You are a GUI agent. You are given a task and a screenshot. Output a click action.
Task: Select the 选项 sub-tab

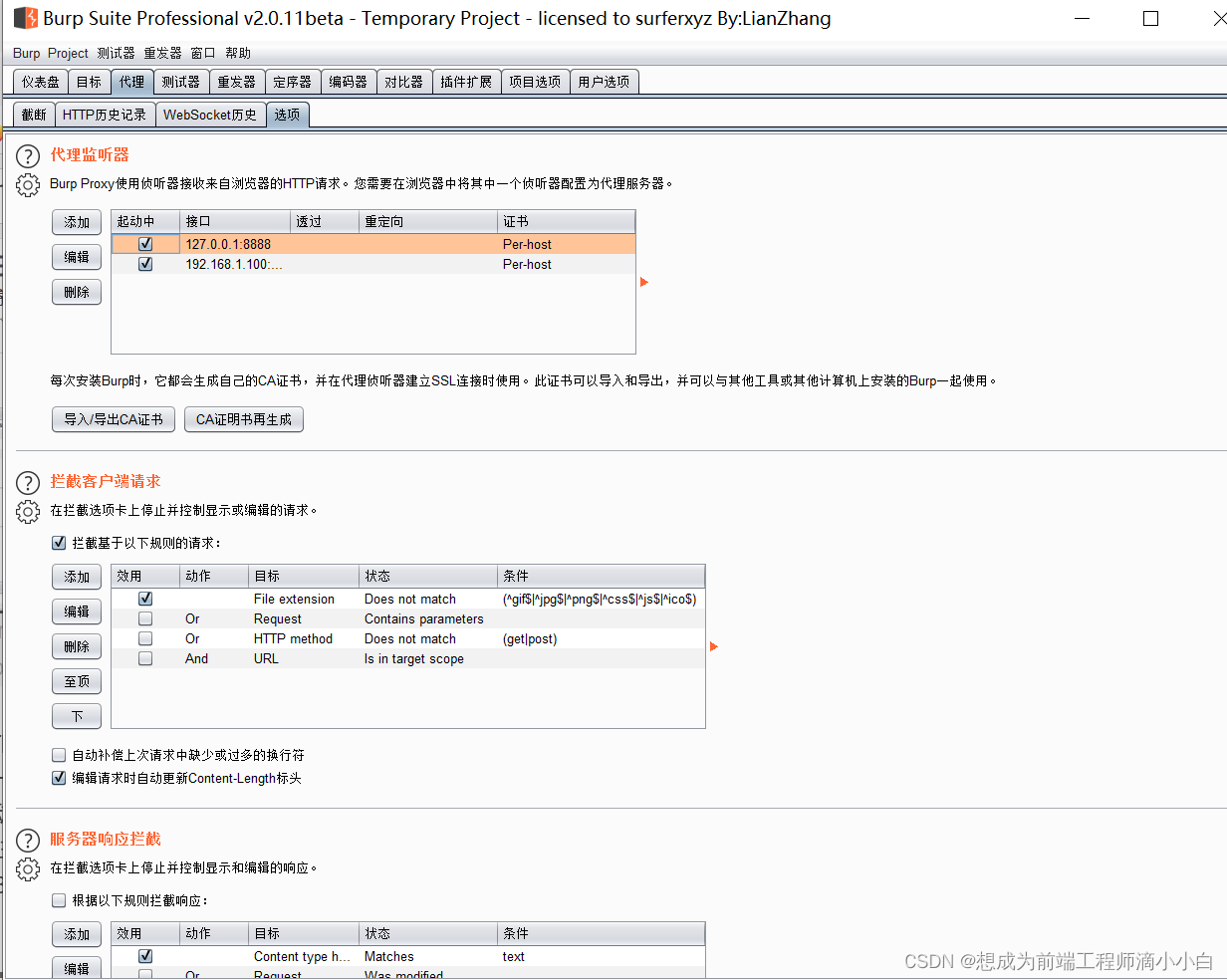coord(287,116)
